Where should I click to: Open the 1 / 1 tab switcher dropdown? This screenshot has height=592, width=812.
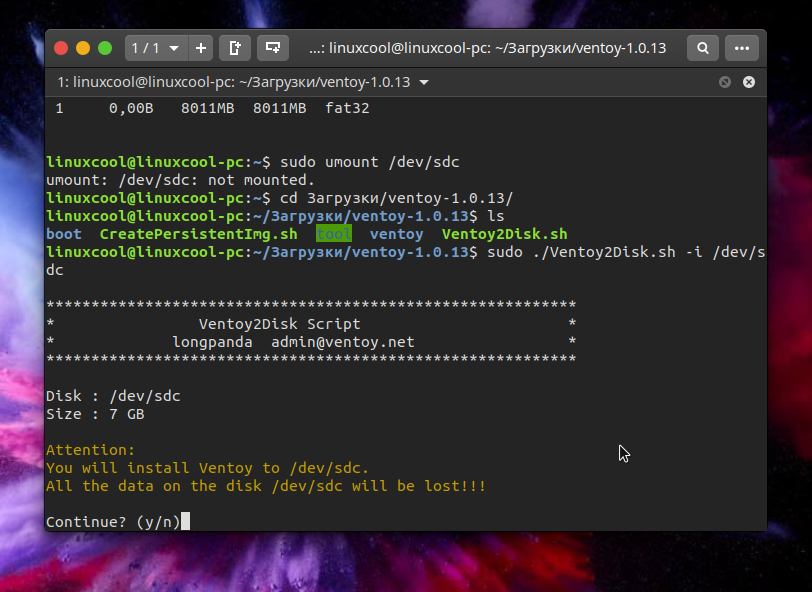[156, 48]
